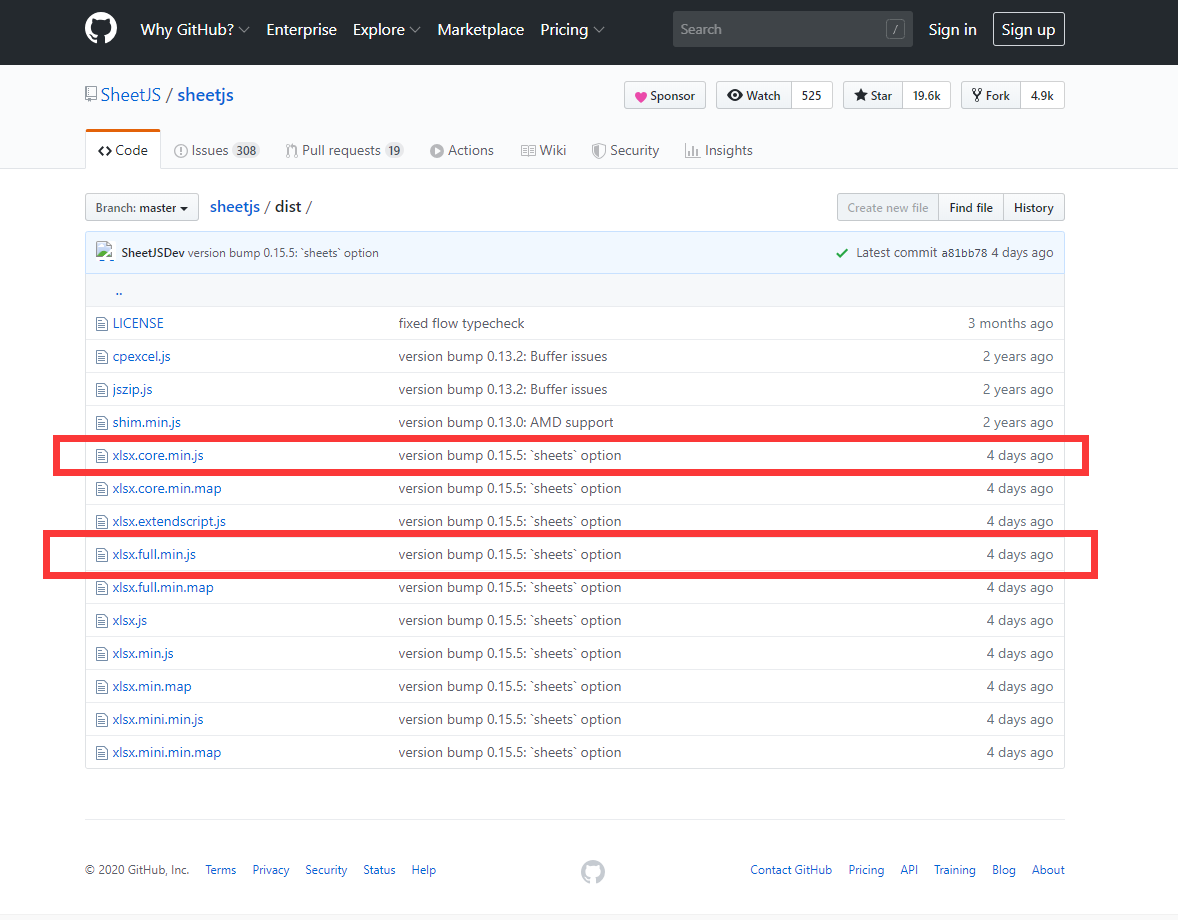This screenshot has width=1178, height=920.
Task: Open the Pull requests tab
Action: [344, 150]
